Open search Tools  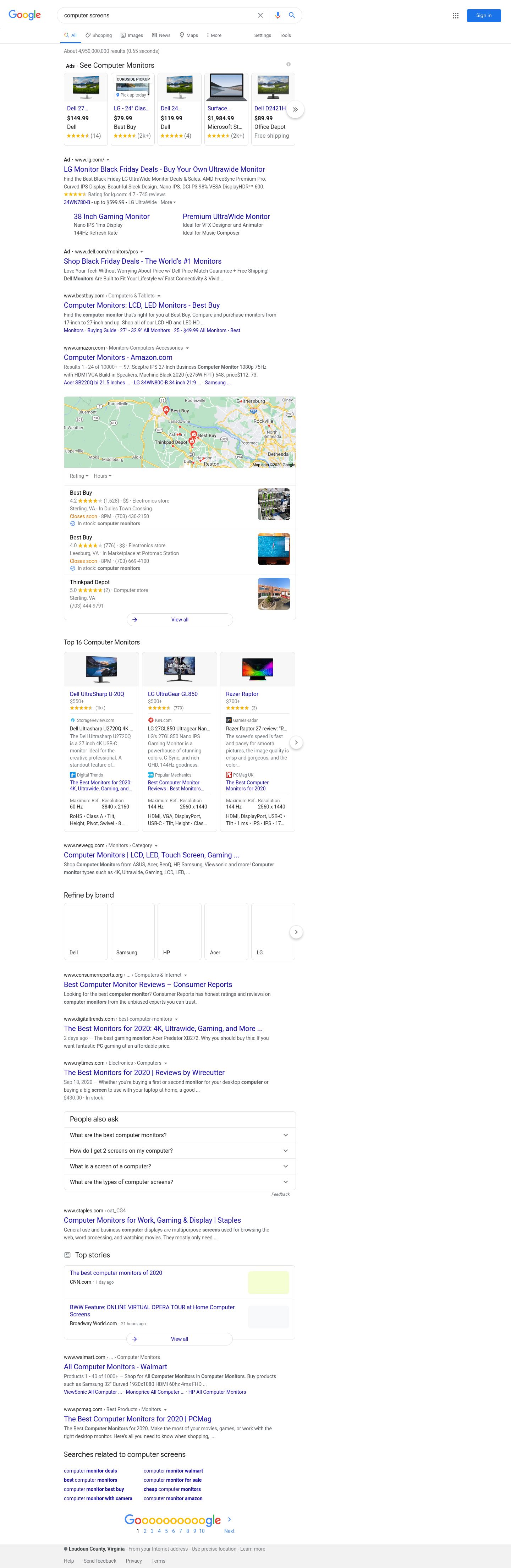click(x=285, y=35)
